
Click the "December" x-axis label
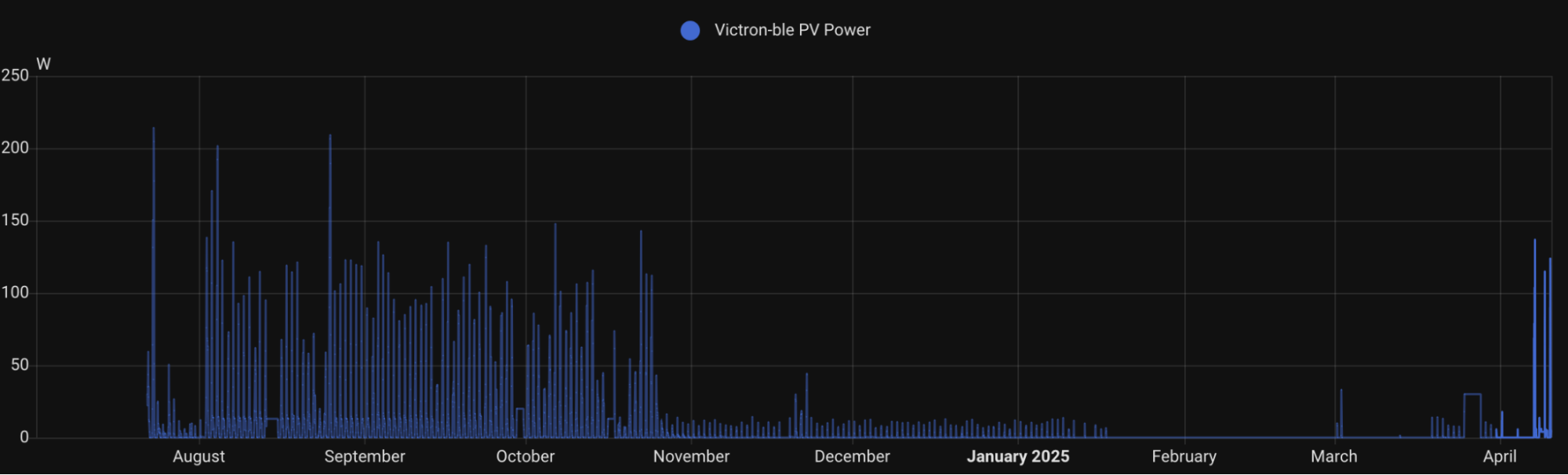pyautogui.click(x=852, y=457)
